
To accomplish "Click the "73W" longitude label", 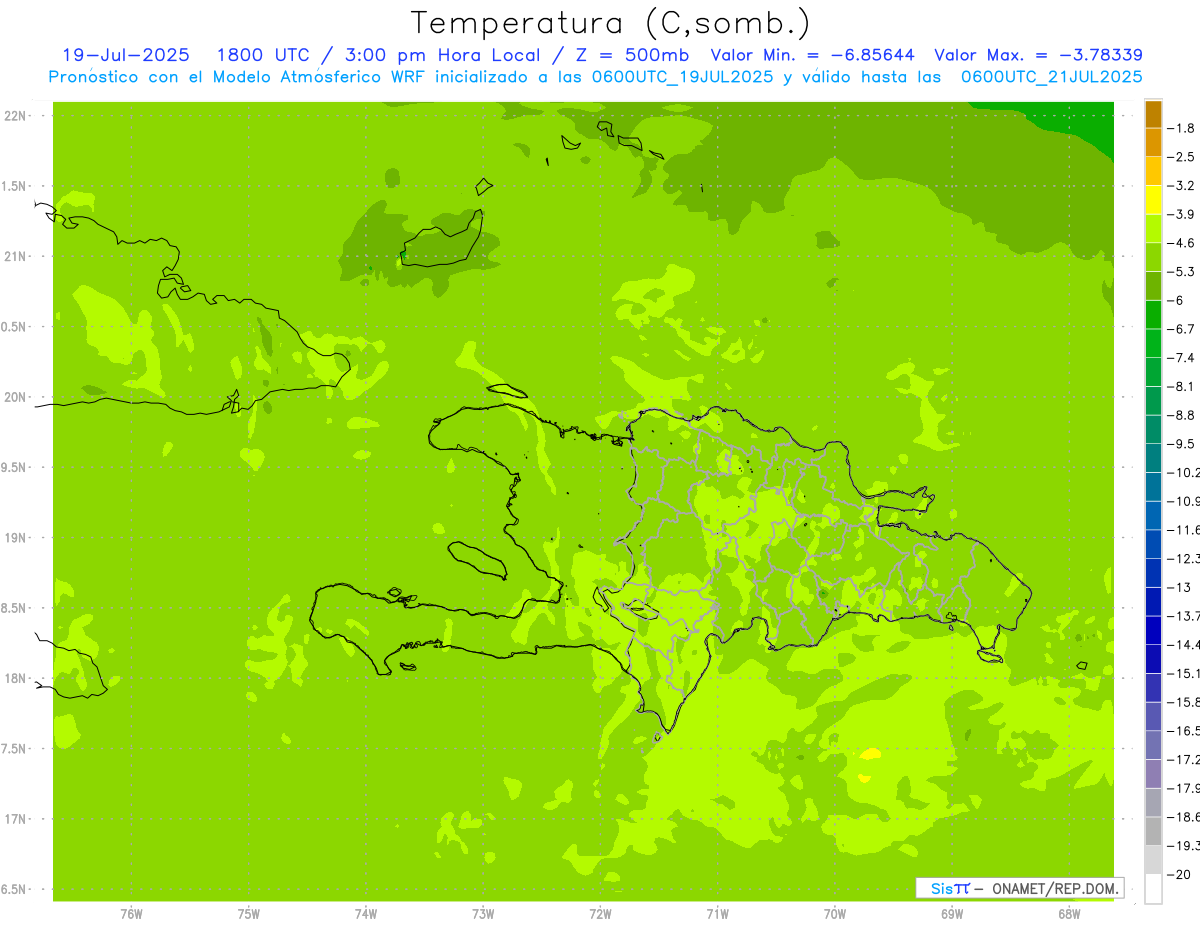I will [x=483, y=913].
